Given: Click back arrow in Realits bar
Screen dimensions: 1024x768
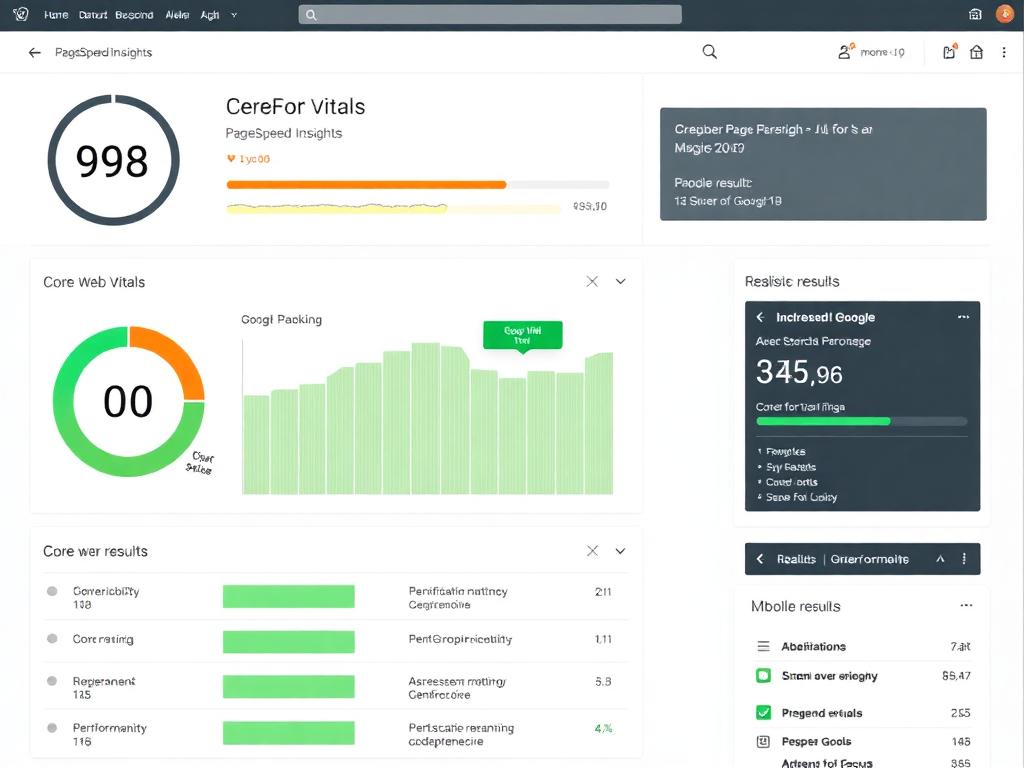Looking at the screenshot, I should 760,559.
